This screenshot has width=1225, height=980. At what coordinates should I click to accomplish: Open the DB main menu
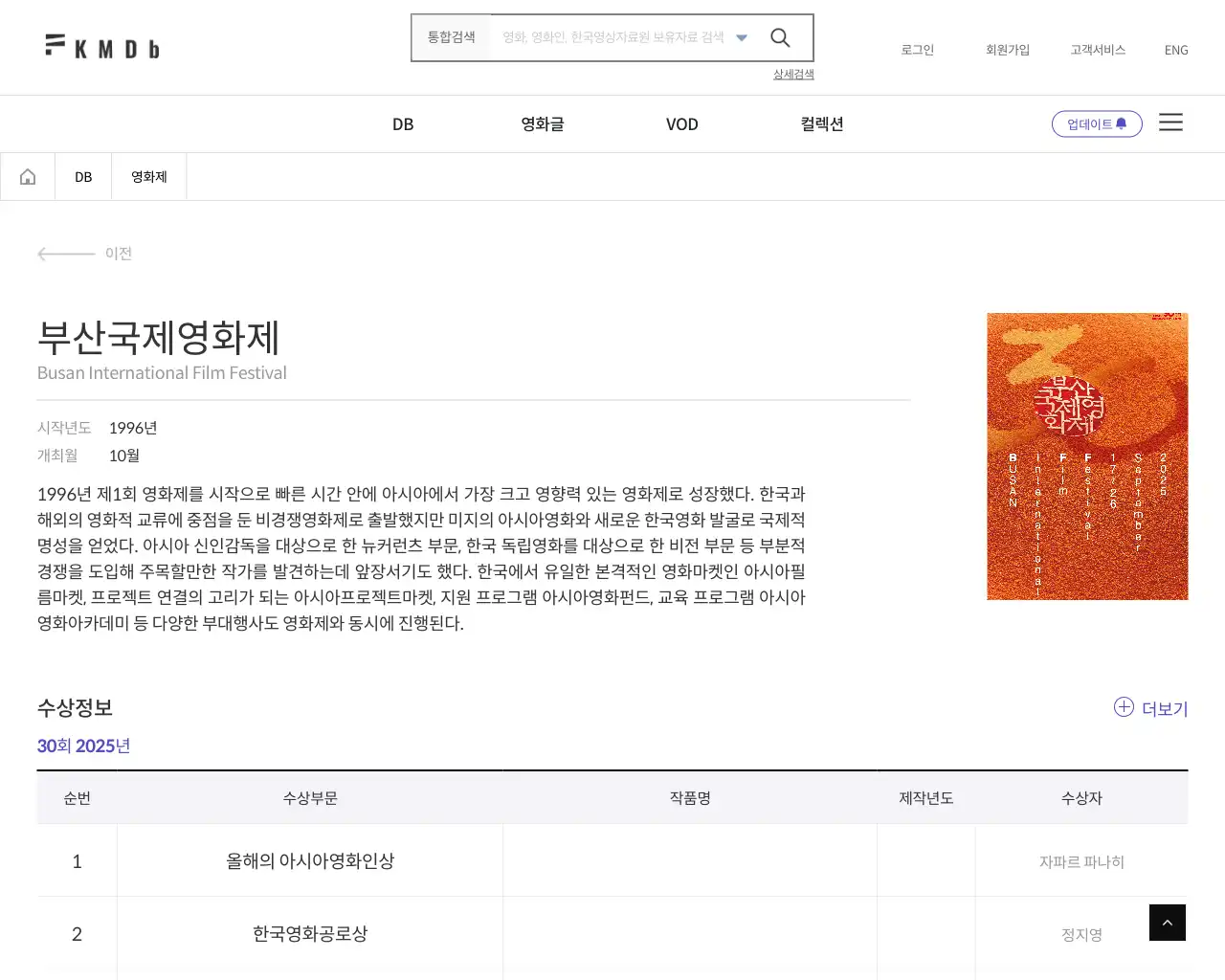[x=403, y=124]
